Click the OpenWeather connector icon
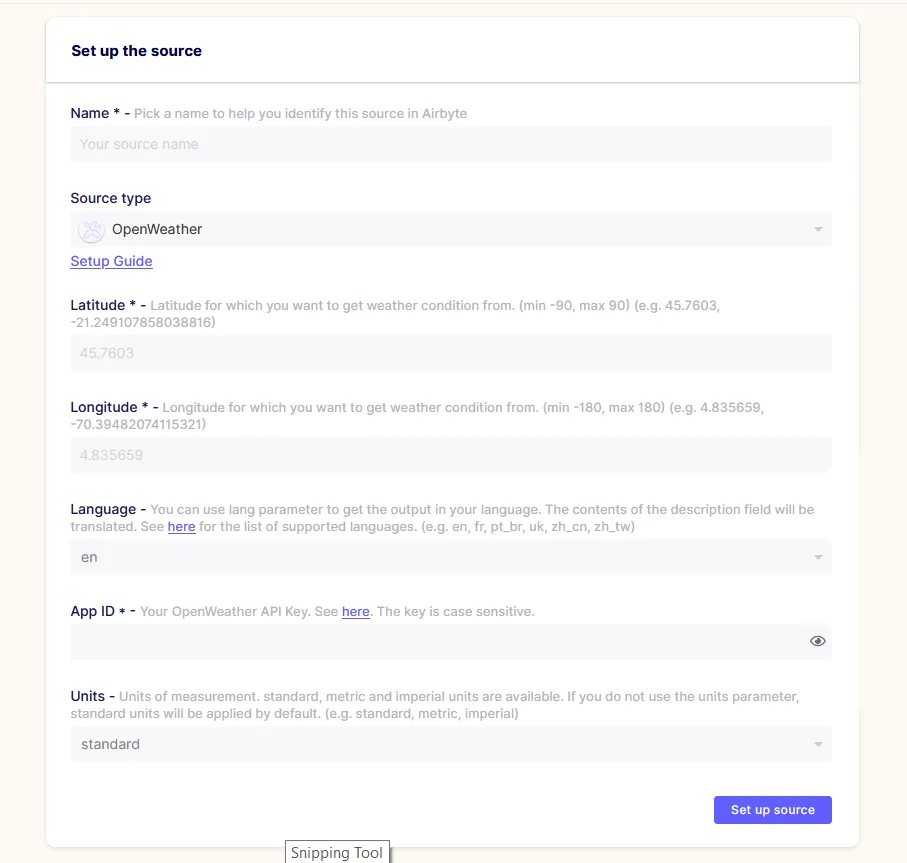907x863 pixels. 91,230
